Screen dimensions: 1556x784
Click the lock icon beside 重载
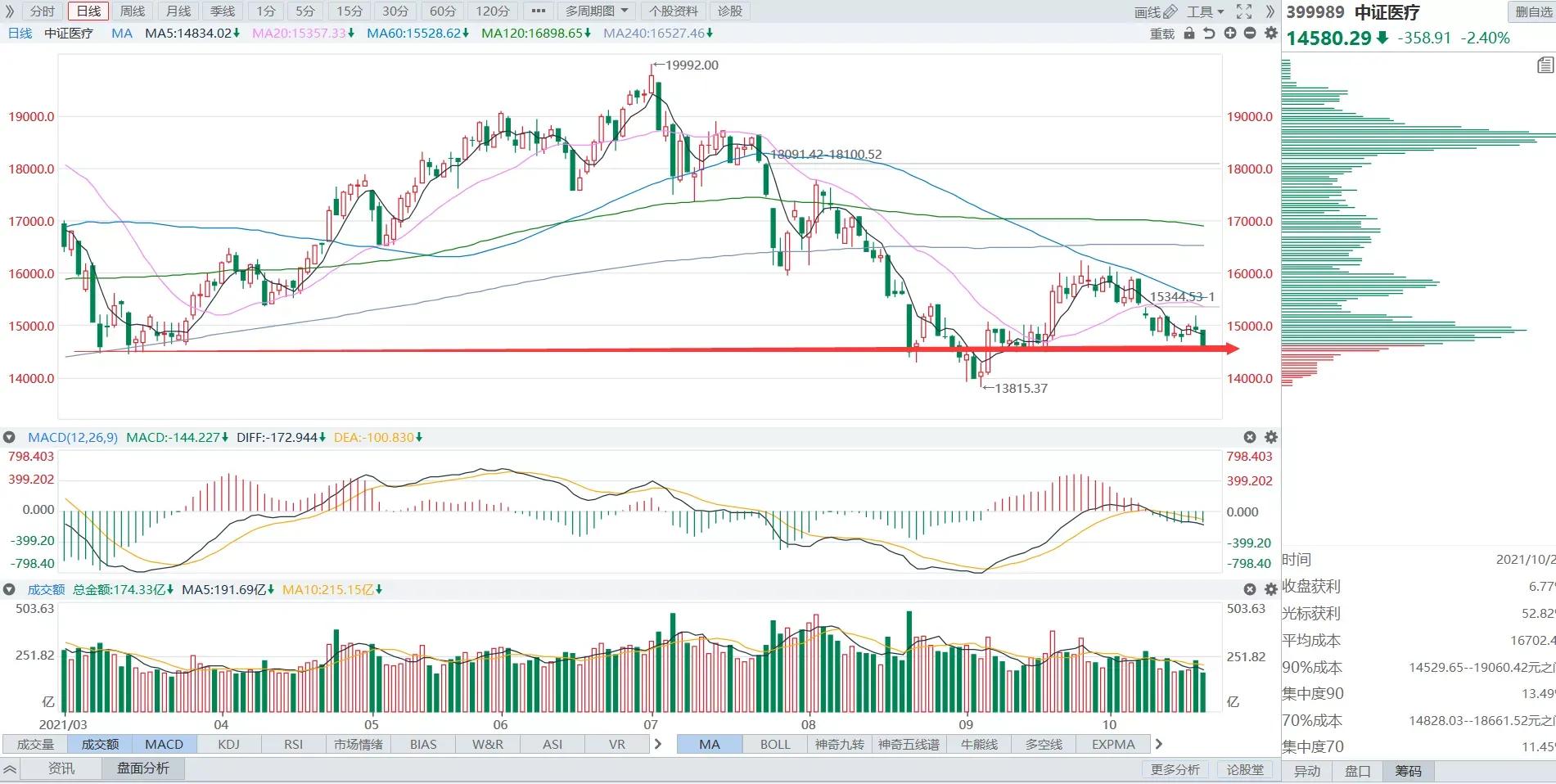coord(1189,34)
